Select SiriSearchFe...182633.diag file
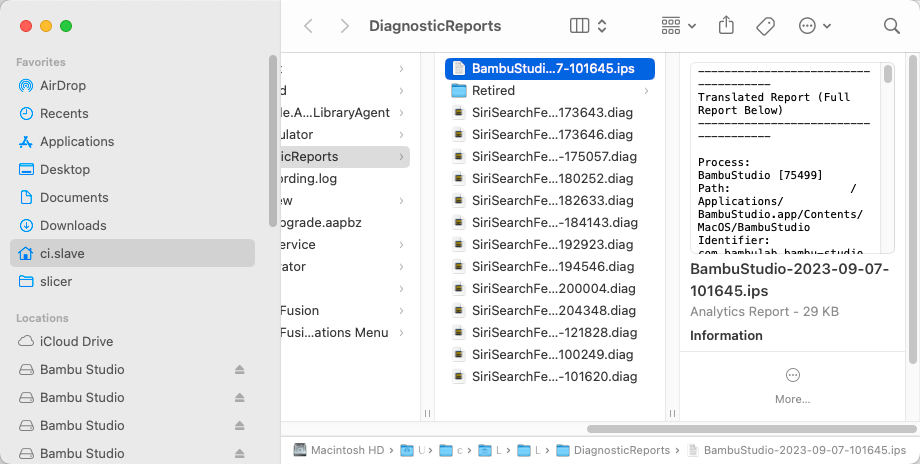 [x=550, y=201]
